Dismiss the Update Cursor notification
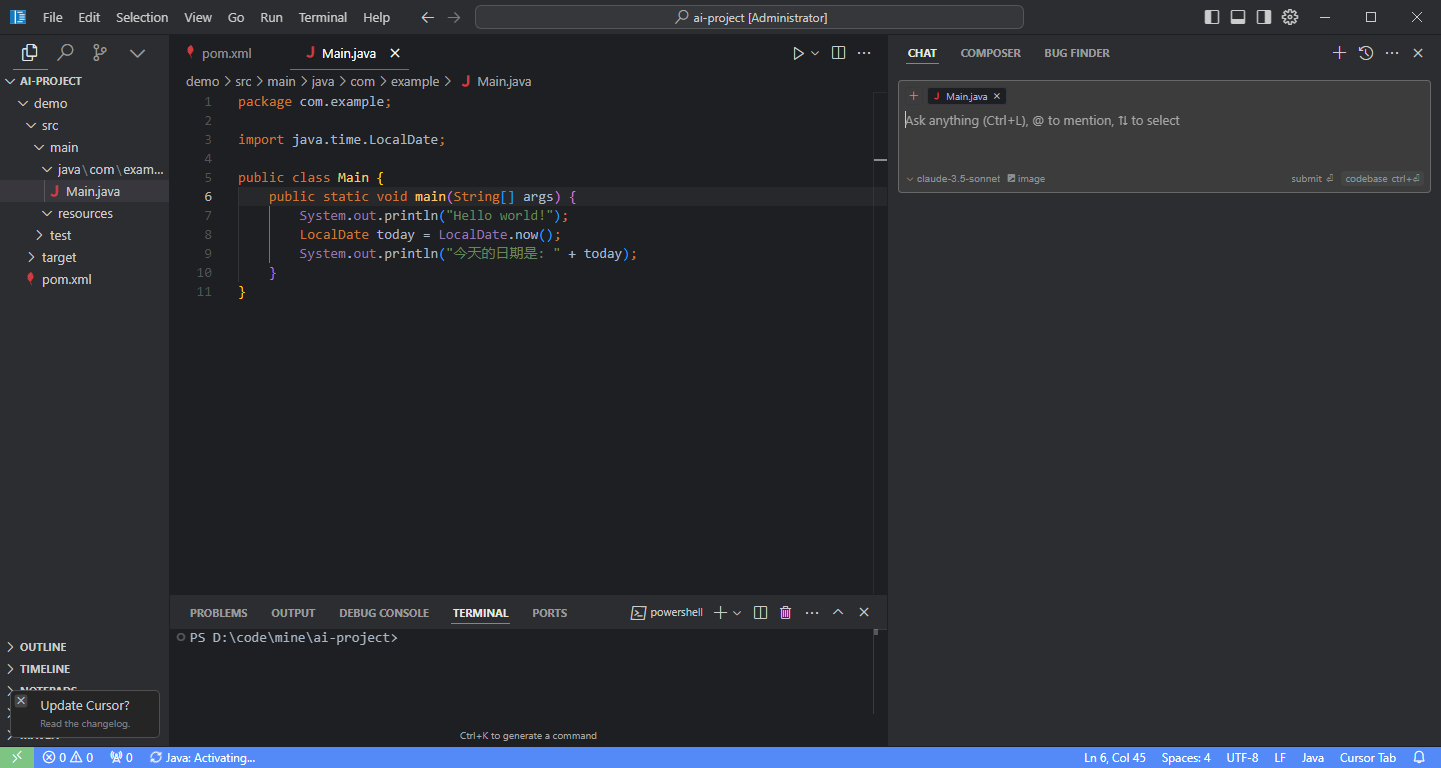This screenshot has height=768, width=1441. click(21, 700)
